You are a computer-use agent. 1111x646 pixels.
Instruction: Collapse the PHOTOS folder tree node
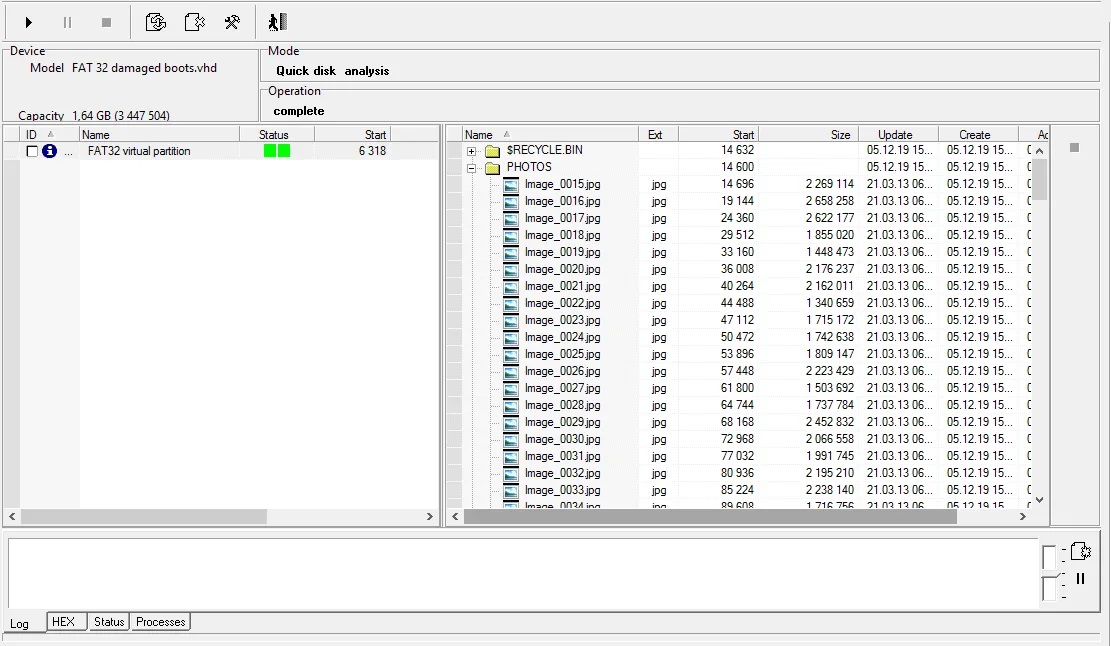pyautogui.click(x=472, y=168)
